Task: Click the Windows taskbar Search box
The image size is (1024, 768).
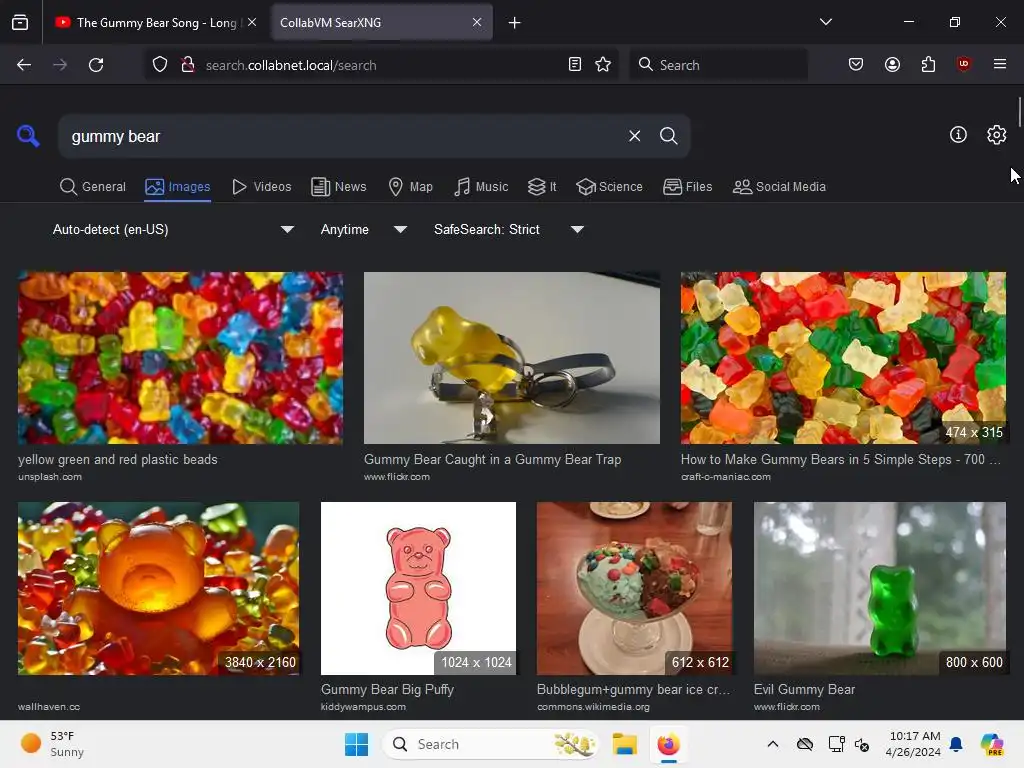Action: pos(490,744)
